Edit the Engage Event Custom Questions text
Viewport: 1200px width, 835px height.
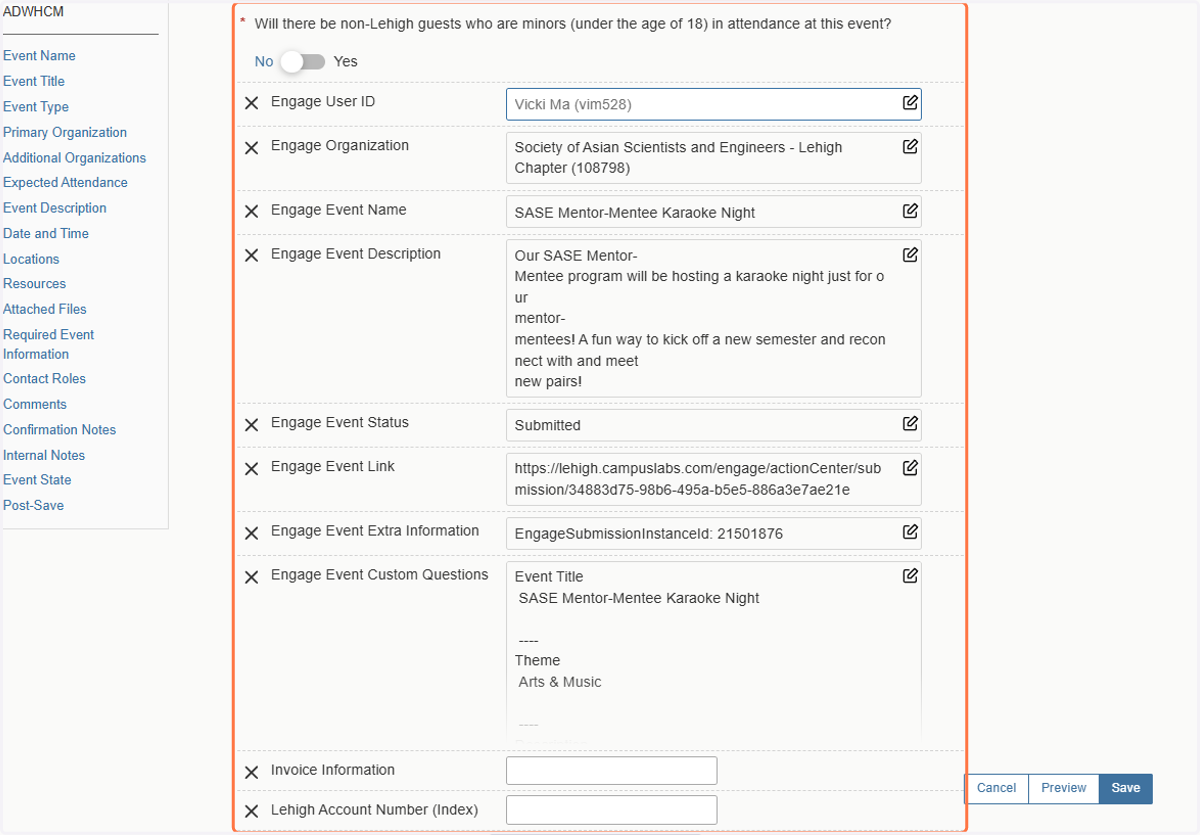pos(910,575)
